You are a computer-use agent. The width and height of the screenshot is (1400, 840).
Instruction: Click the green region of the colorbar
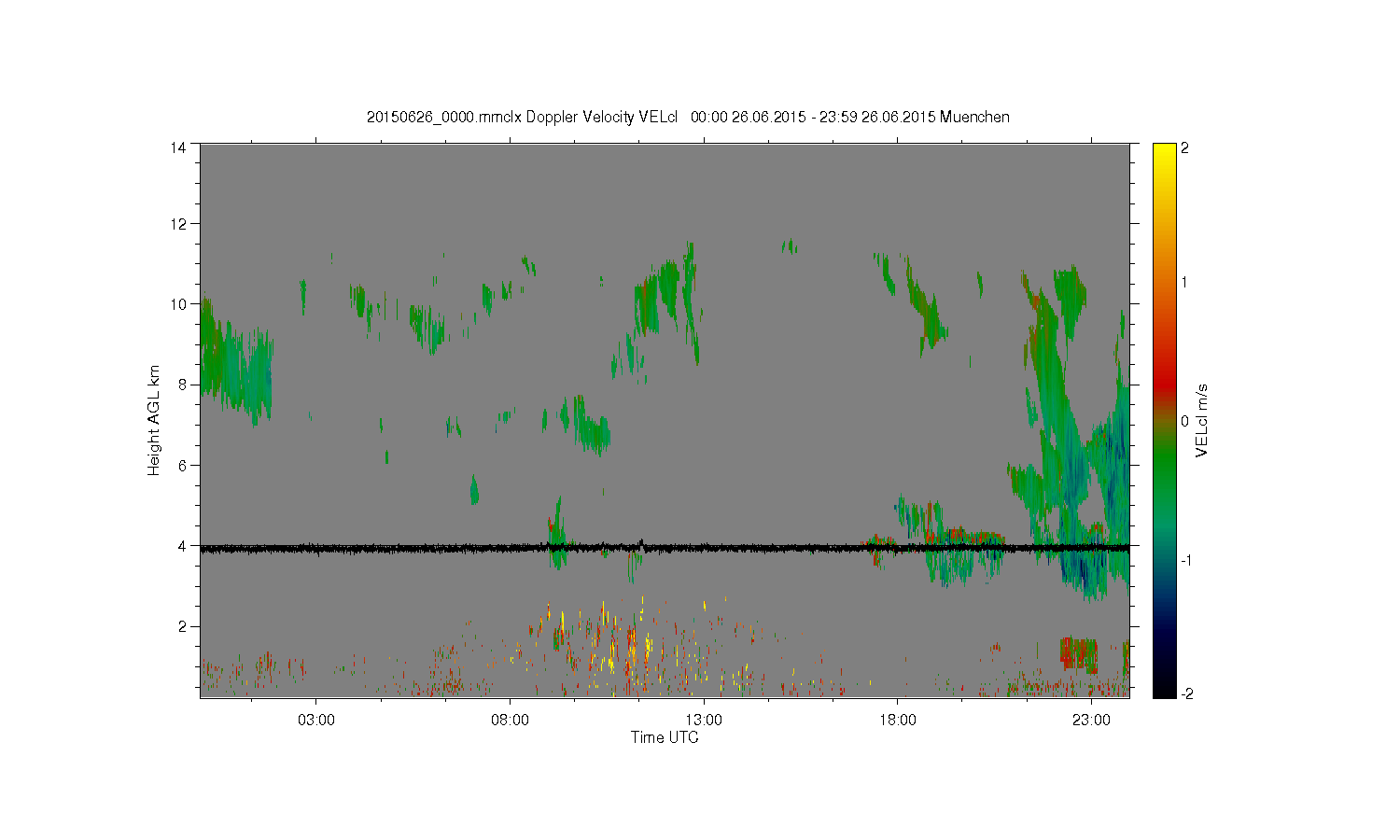[1164, 467]
